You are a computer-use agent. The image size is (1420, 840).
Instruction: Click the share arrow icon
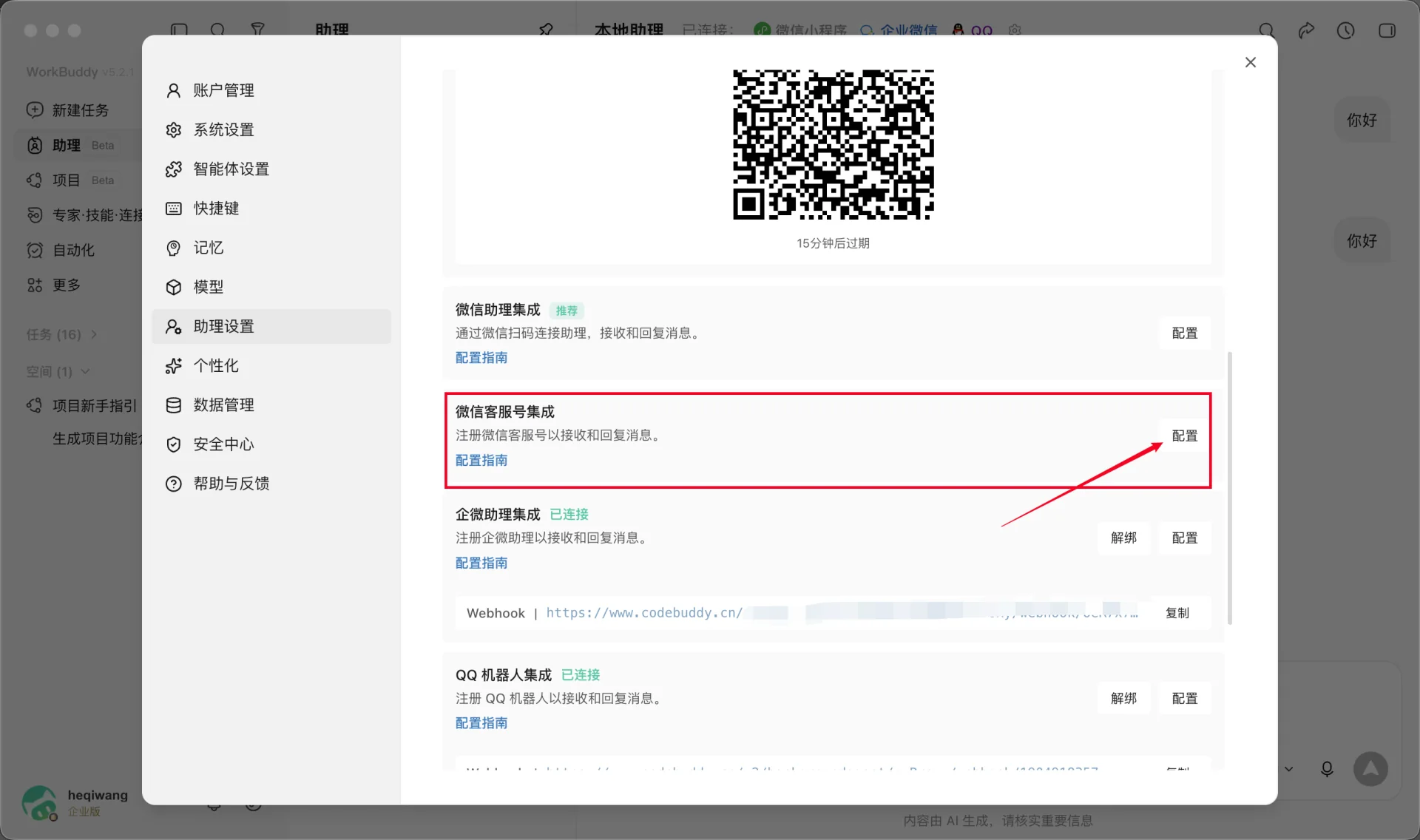click(1306, 30)
